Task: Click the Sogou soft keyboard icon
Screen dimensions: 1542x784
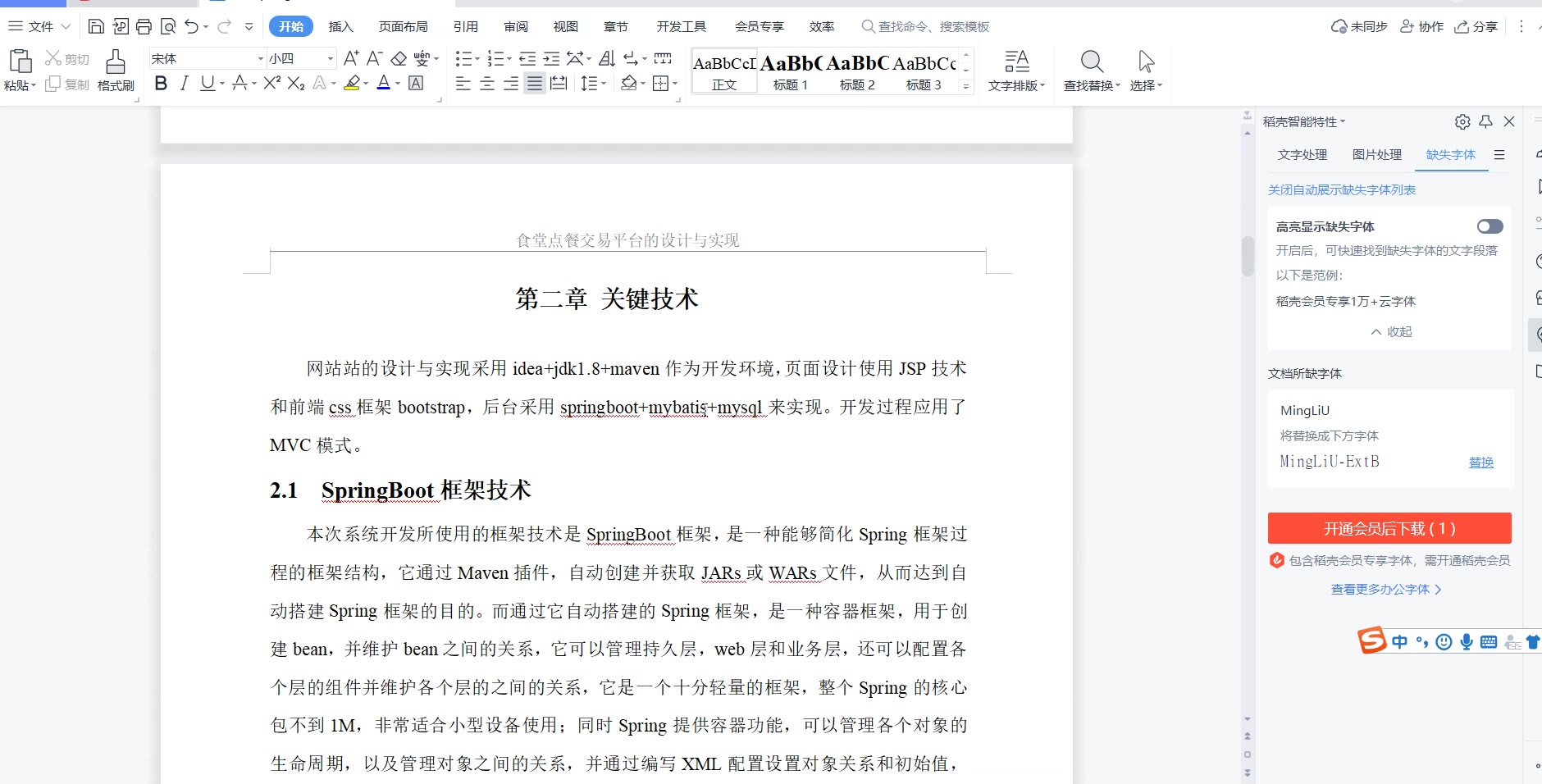Action: (x=1489, y=642)
